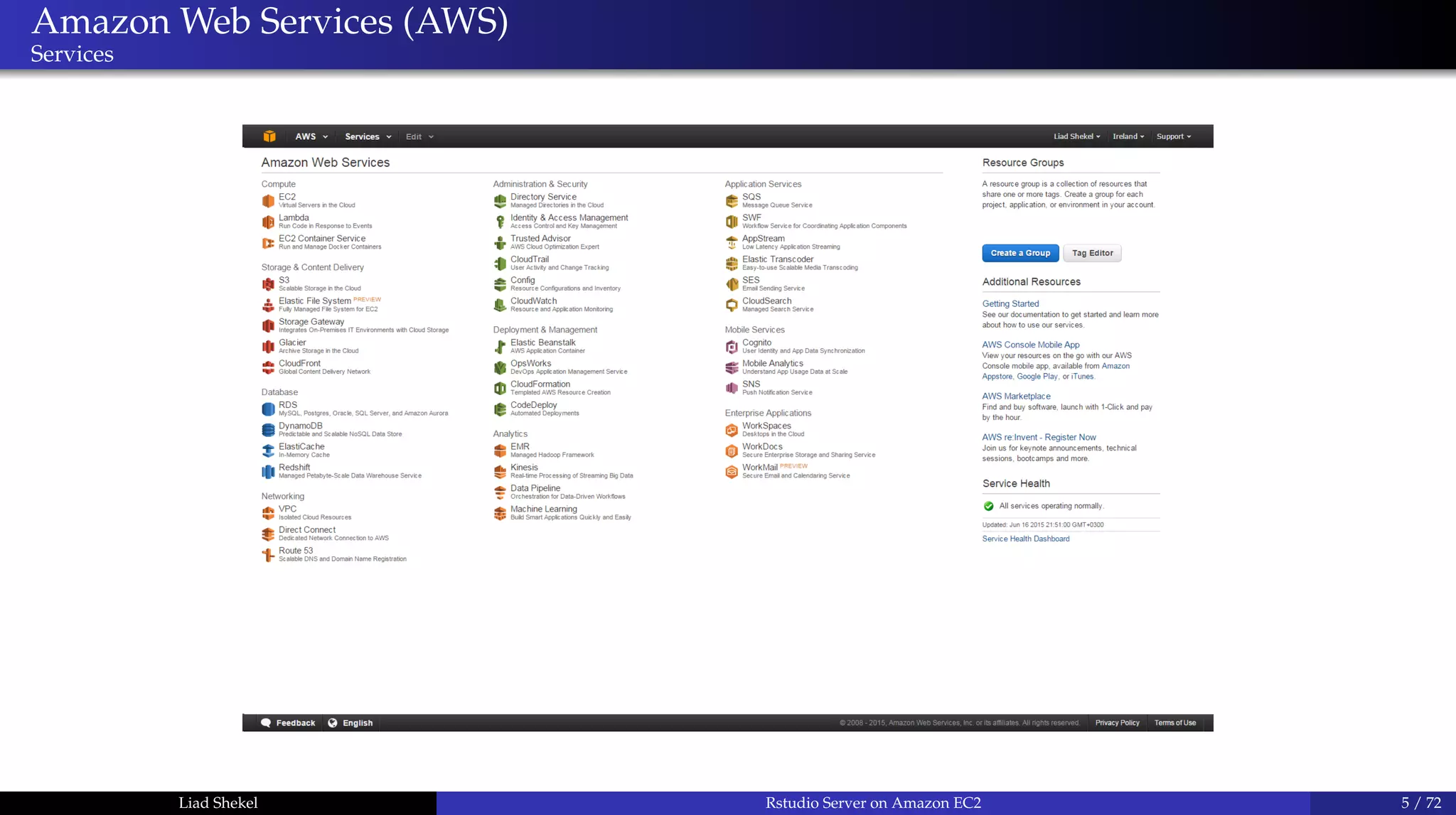The width and height of the screenshot is (1456, 815).
Task: Click the Cognito icon
Action: [732, 347]
